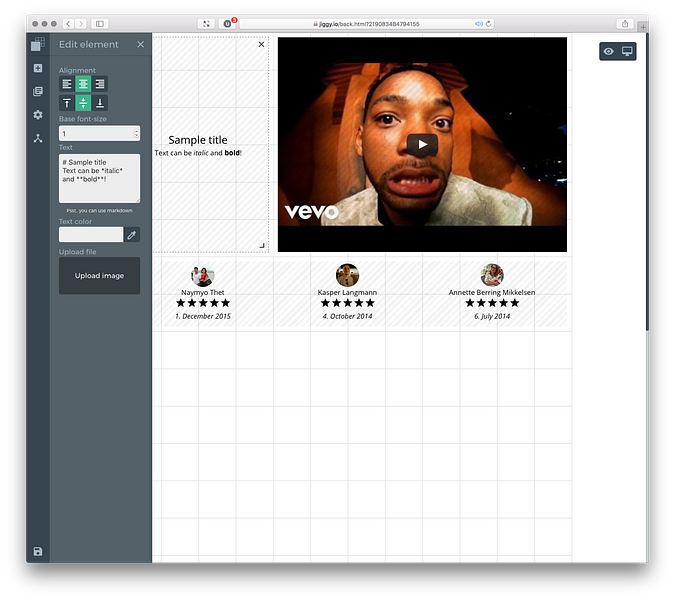Click the jiggy logo icon in the sidebar
Viewport: 675px width, 600px height.
click(x=38, y=44)
